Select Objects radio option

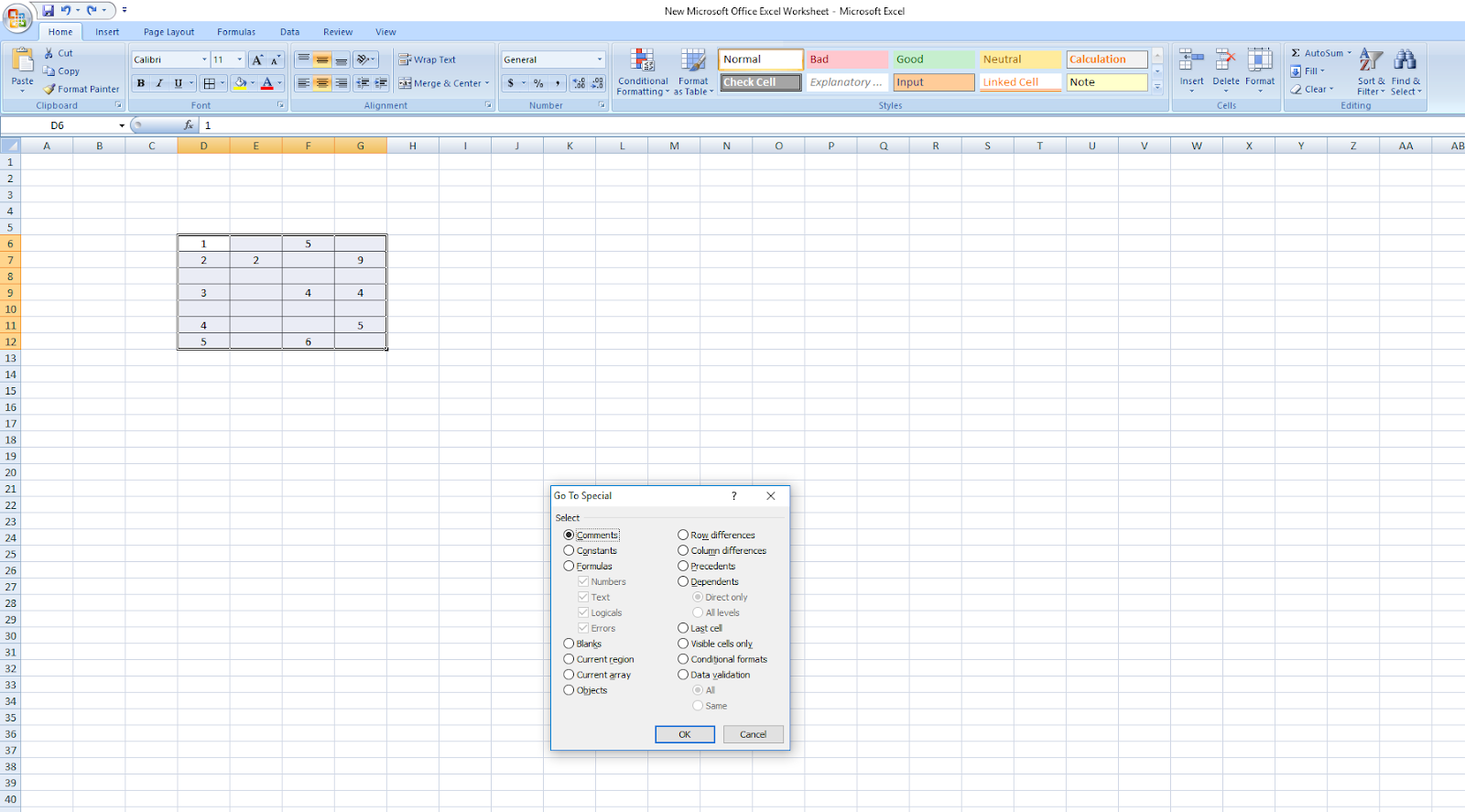point(569,690)
